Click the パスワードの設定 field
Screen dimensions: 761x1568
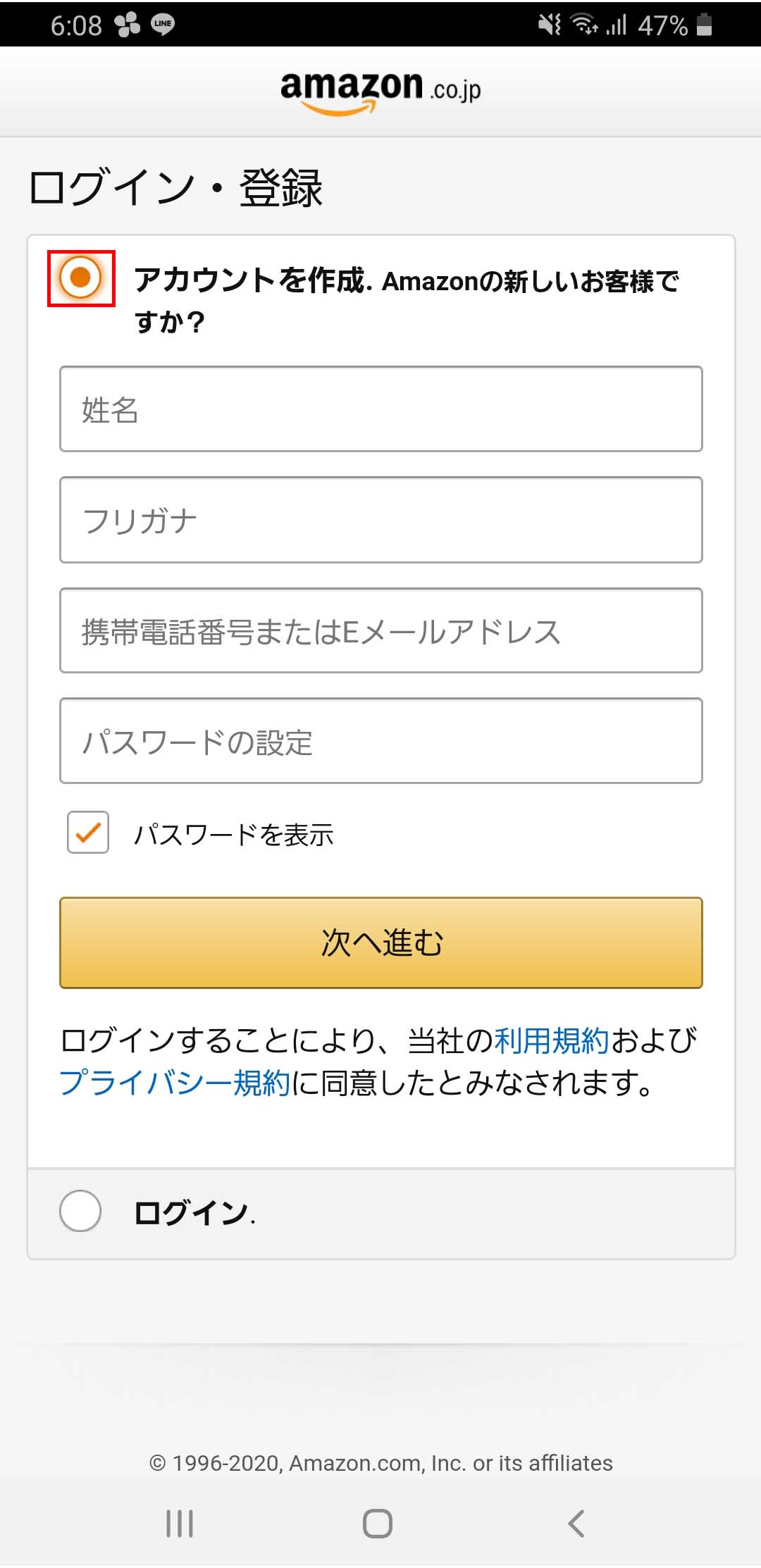click(x=380, y=741)
